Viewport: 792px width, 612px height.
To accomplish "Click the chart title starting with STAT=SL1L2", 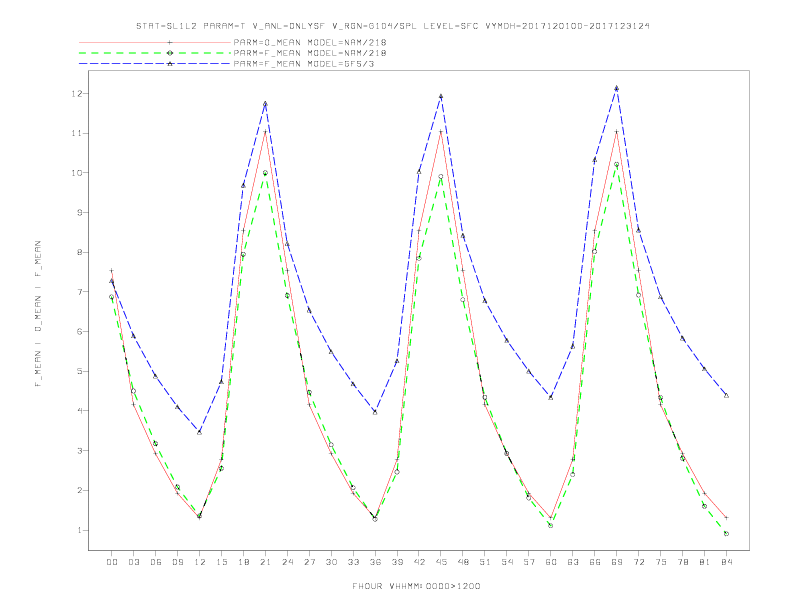I will point(392,26).
